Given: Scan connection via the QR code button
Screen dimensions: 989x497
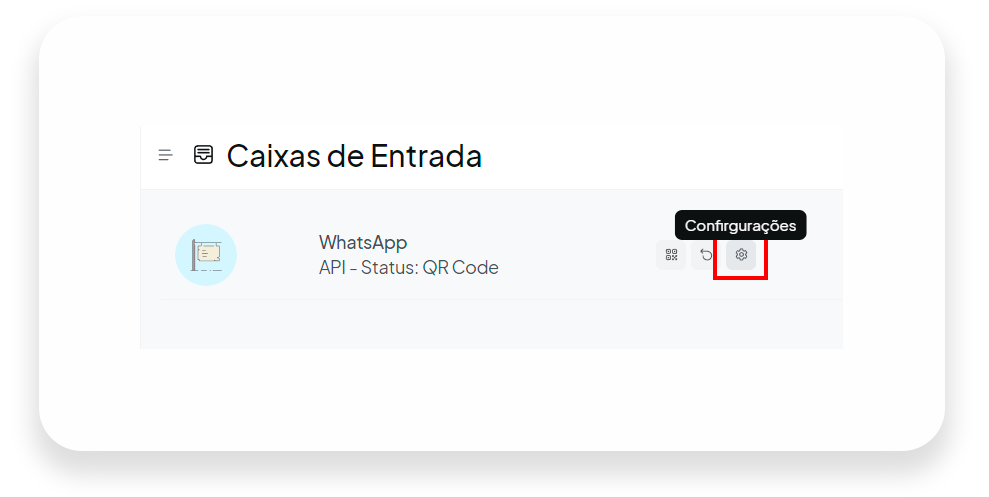Looking at the screenshot, I should click(671, 255).
